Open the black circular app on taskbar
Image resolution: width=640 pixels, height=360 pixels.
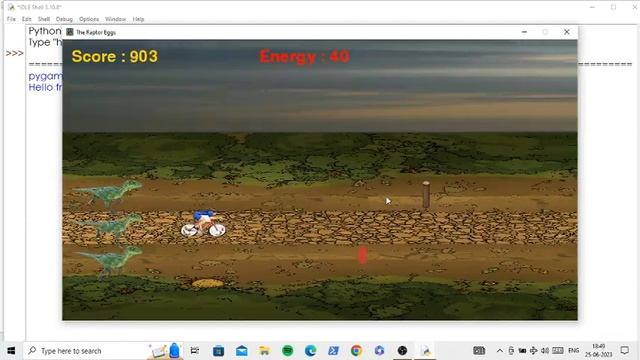coord(402,351)
